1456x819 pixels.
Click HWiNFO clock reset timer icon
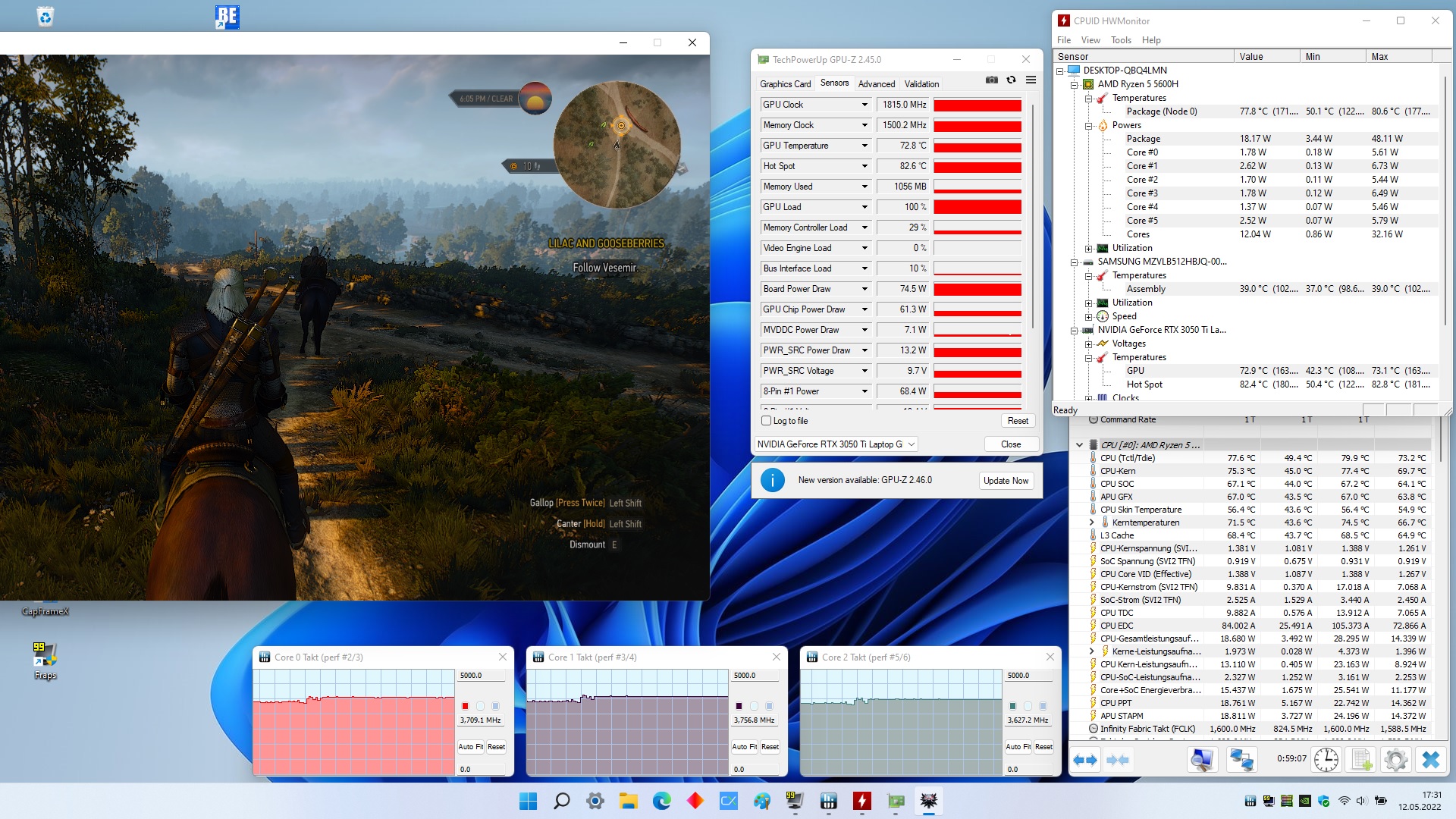pos(1326,760)
